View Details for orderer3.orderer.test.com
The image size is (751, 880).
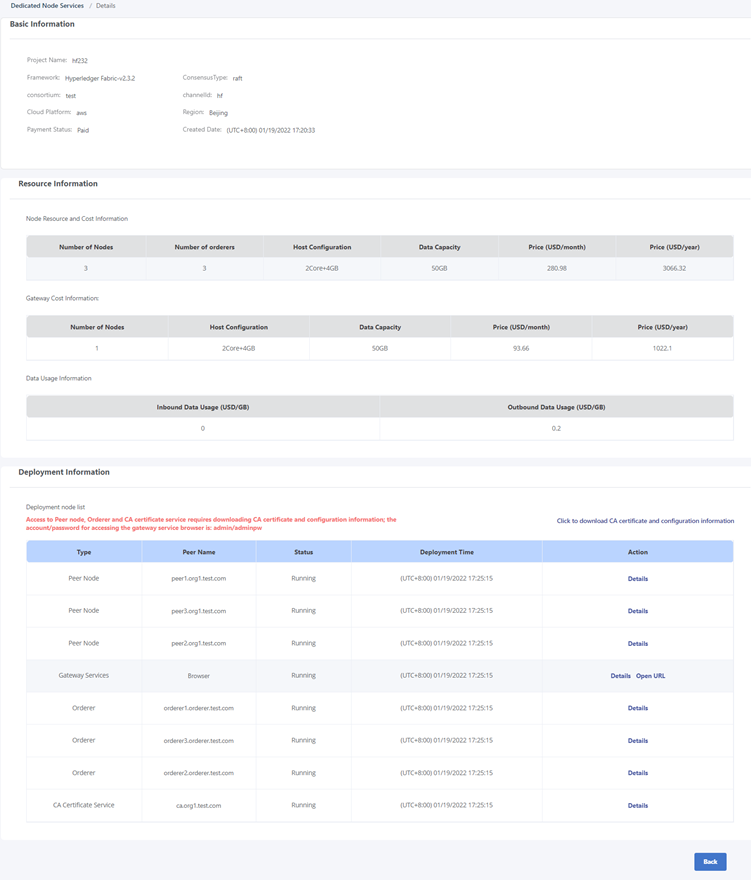(x=637, y=741)
